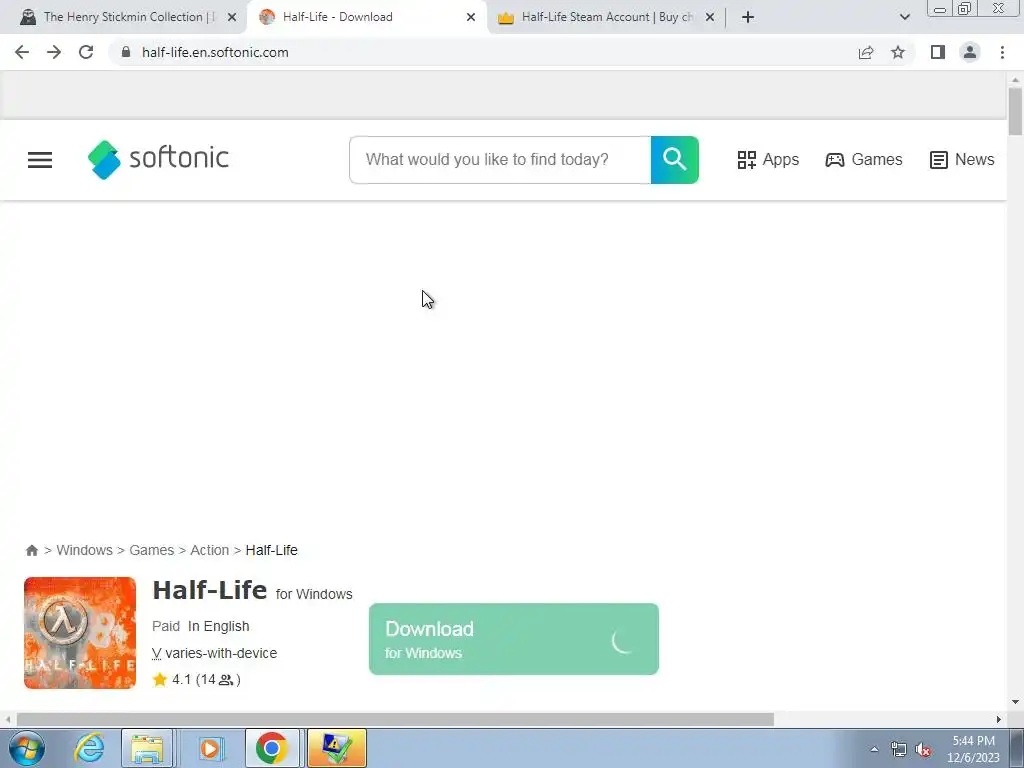Screen dimensions: 1024x768
Task: Expand the tab search dropdown arrow
Action: (904, 17)
